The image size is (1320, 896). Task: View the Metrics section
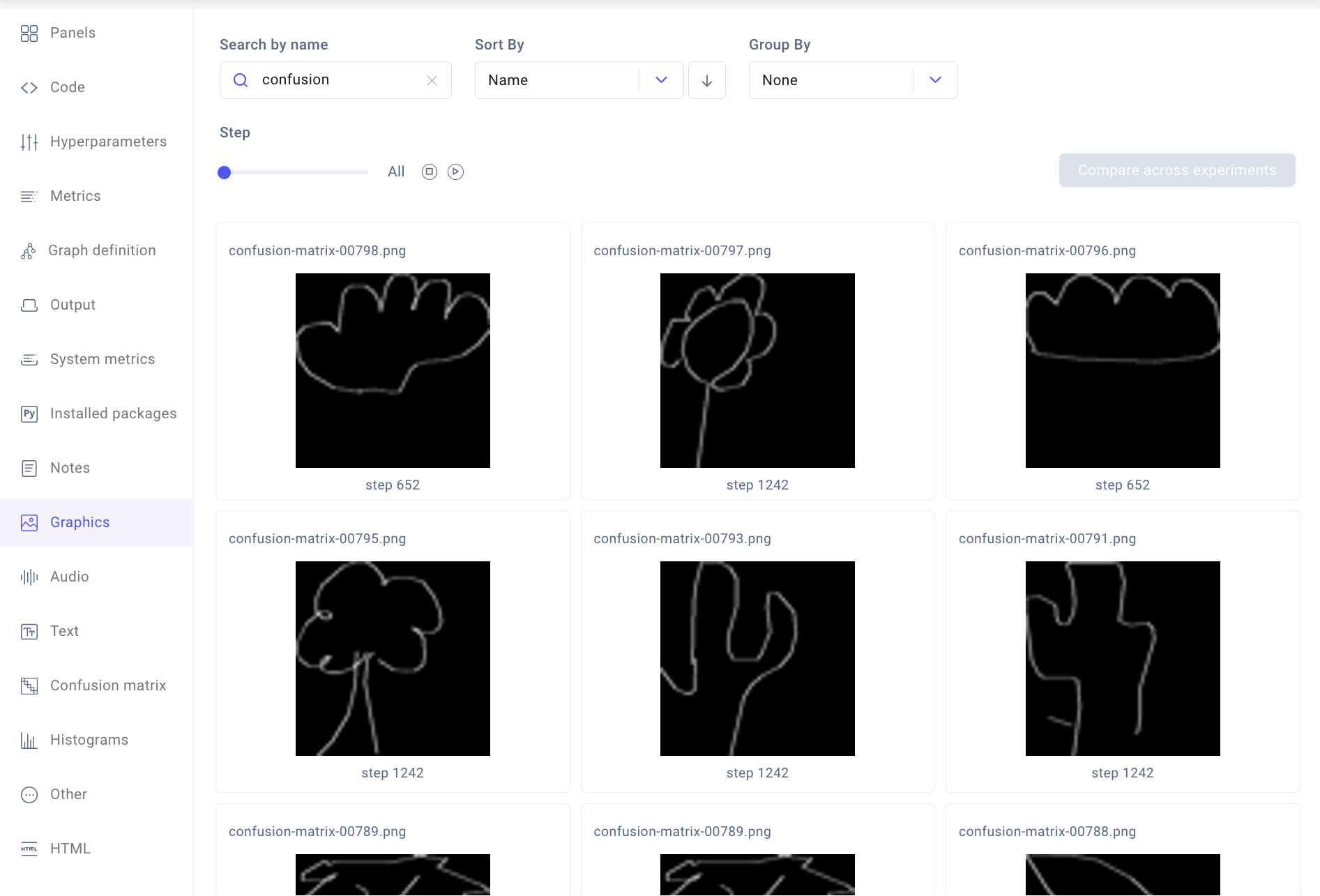(x=75, y=196)
